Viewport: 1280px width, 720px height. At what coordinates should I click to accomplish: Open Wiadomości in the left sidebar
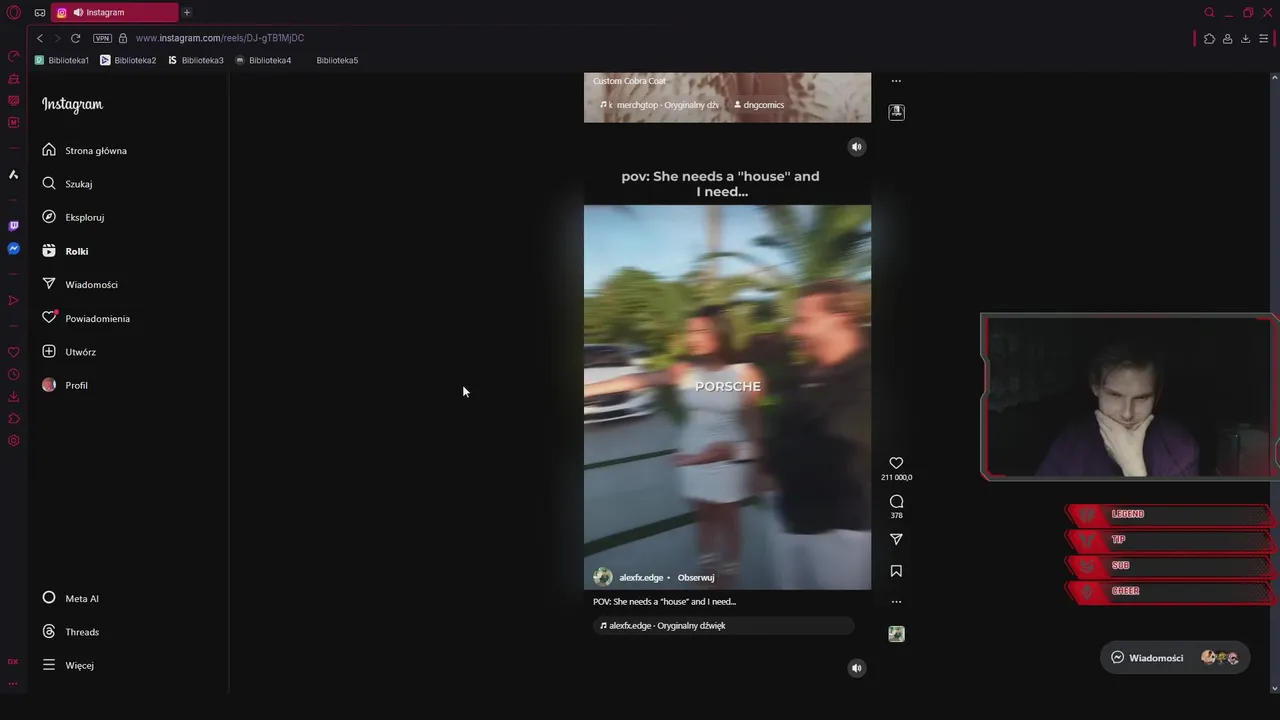(x=80, y=285)
